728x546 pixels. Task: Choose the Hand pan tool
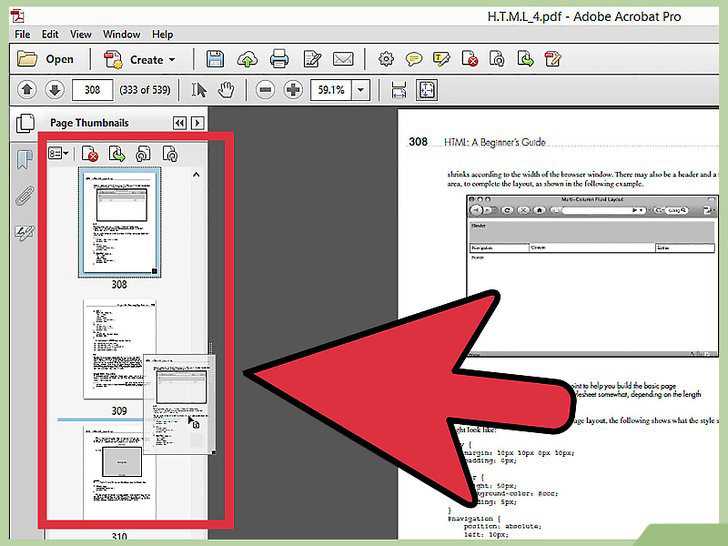pos(226,90)
